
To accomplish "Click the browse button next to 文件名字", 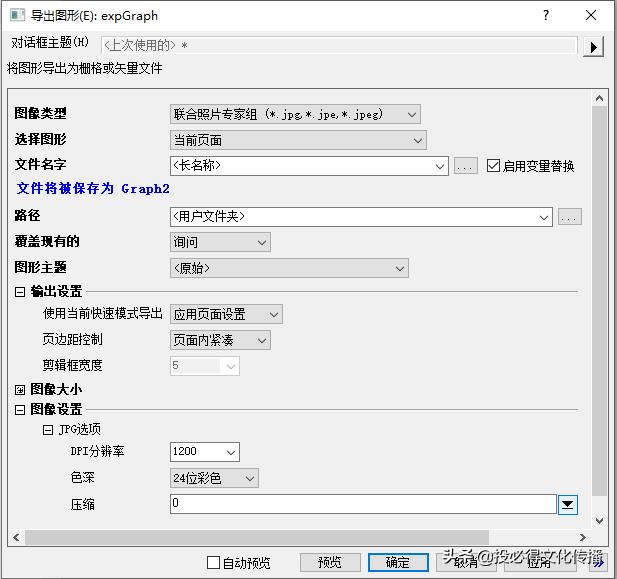I will point(466,166).
